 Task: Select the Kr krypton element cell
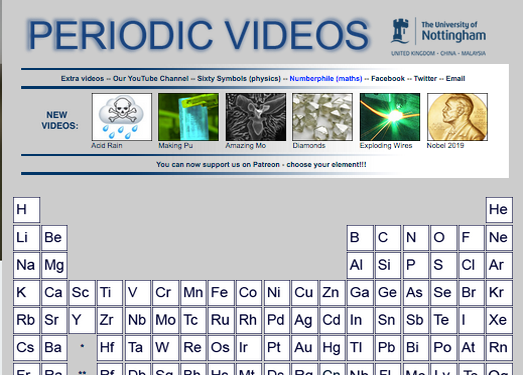coord(499,293)
